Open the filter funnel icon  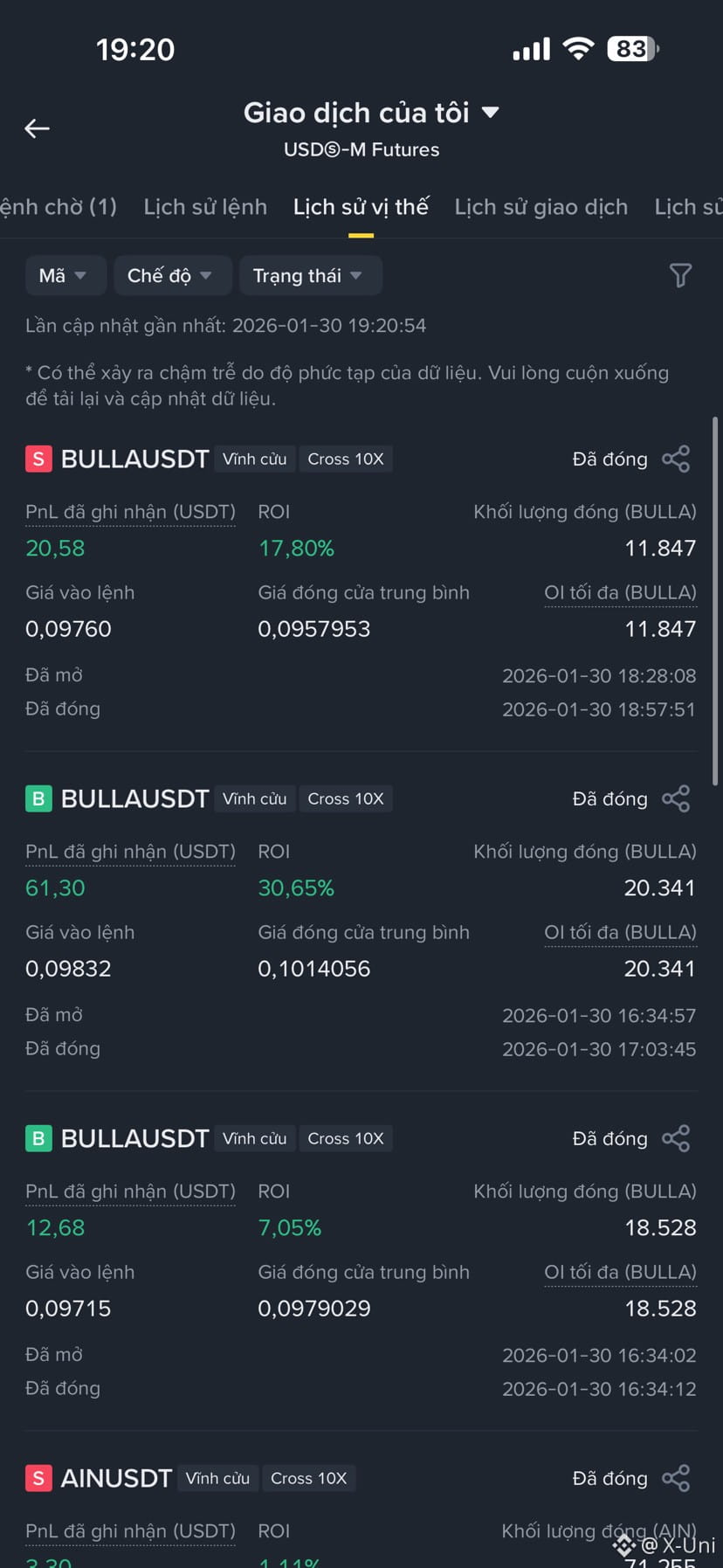[x=680, y=276]
